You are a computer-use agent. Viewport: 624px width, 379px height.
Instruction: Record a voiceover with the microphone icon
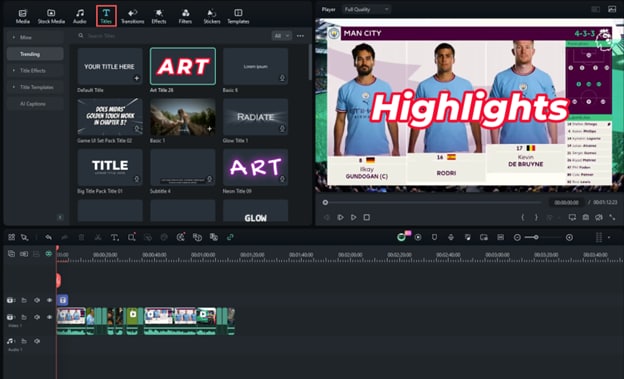(451, 237)
